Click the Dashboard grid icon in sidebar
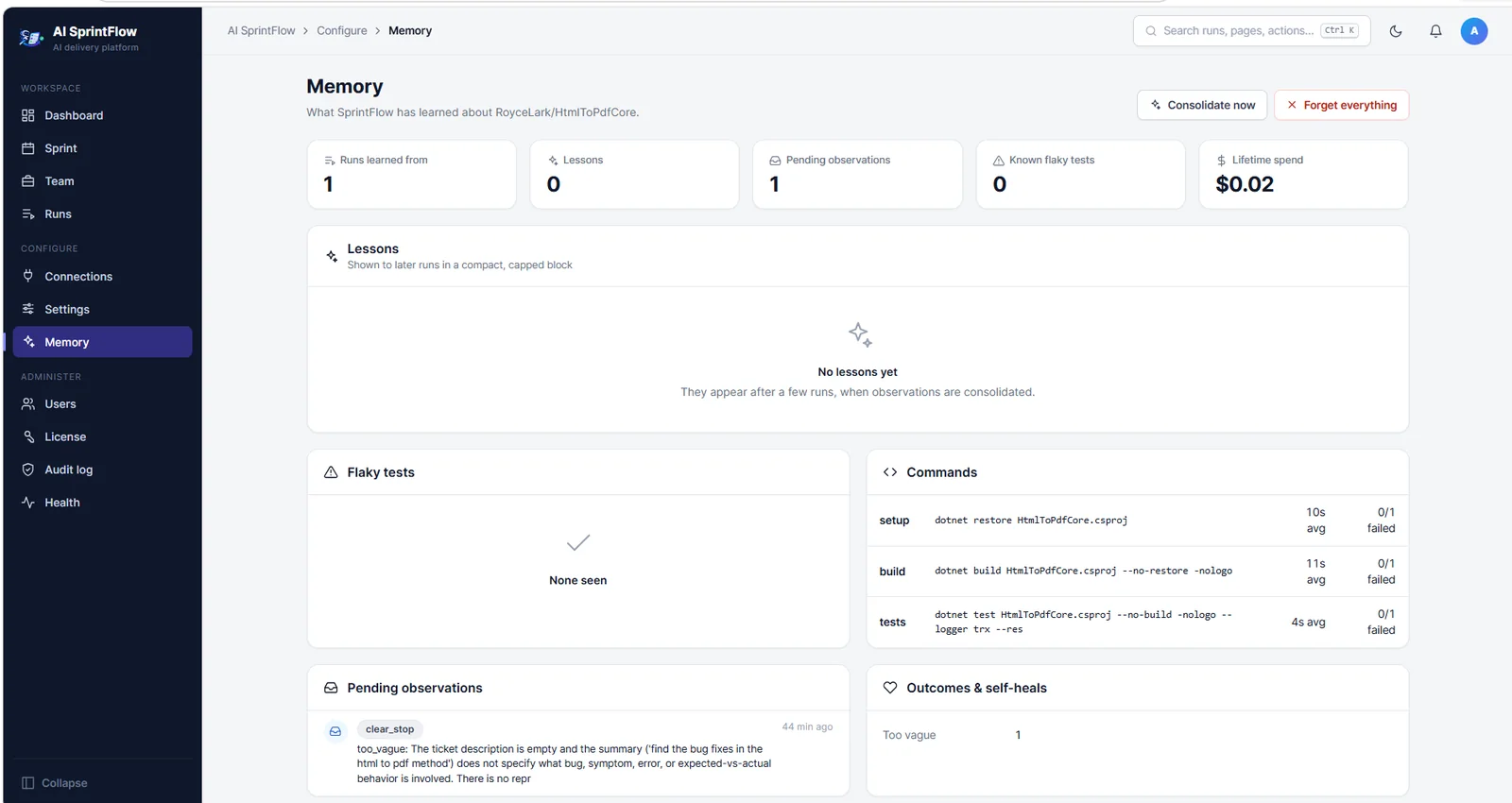1512x803 pixels. click(x=28, y=115)
